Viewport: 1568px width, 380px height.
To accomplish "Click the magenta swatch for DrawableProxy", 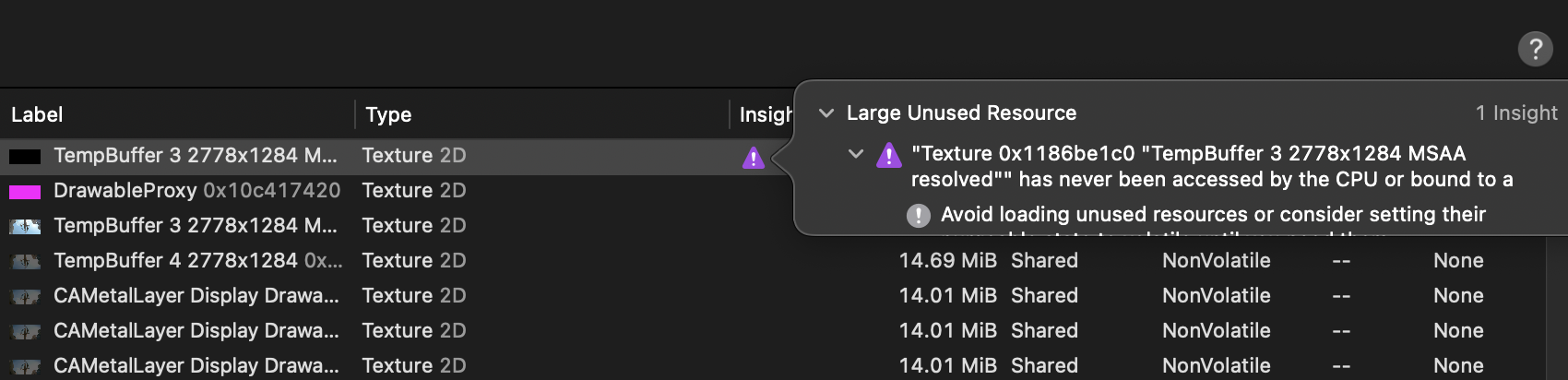I will coord(25,192).
